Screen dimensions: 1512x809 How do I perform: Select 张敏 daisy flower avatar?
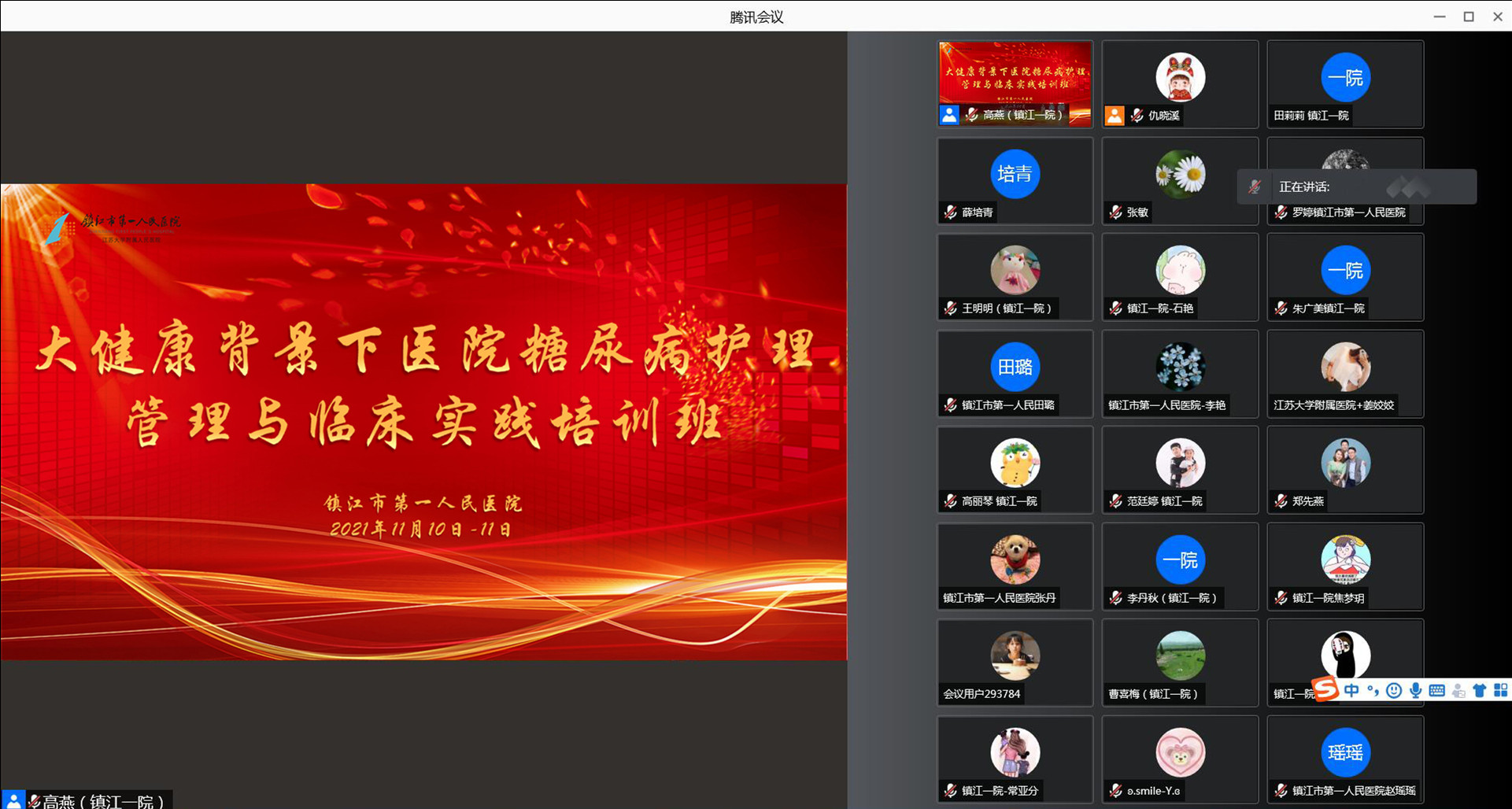pos(1180,174)
